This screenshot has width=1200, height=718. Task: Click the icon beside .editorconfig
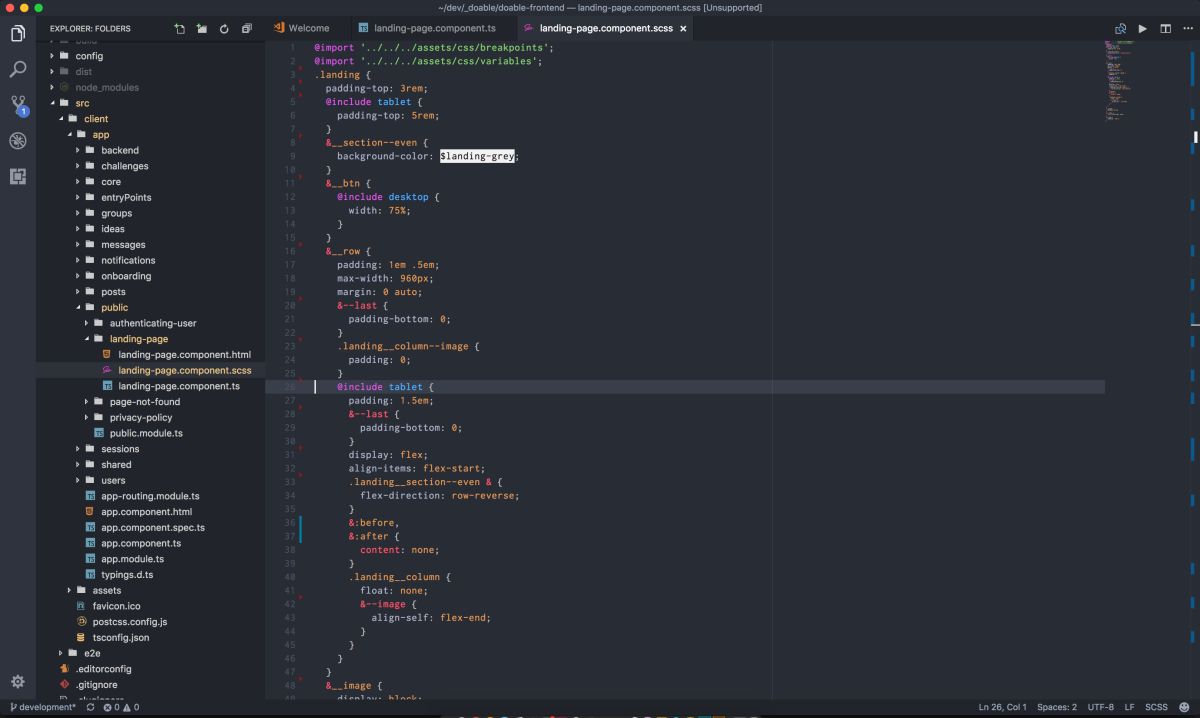(65, 669)
